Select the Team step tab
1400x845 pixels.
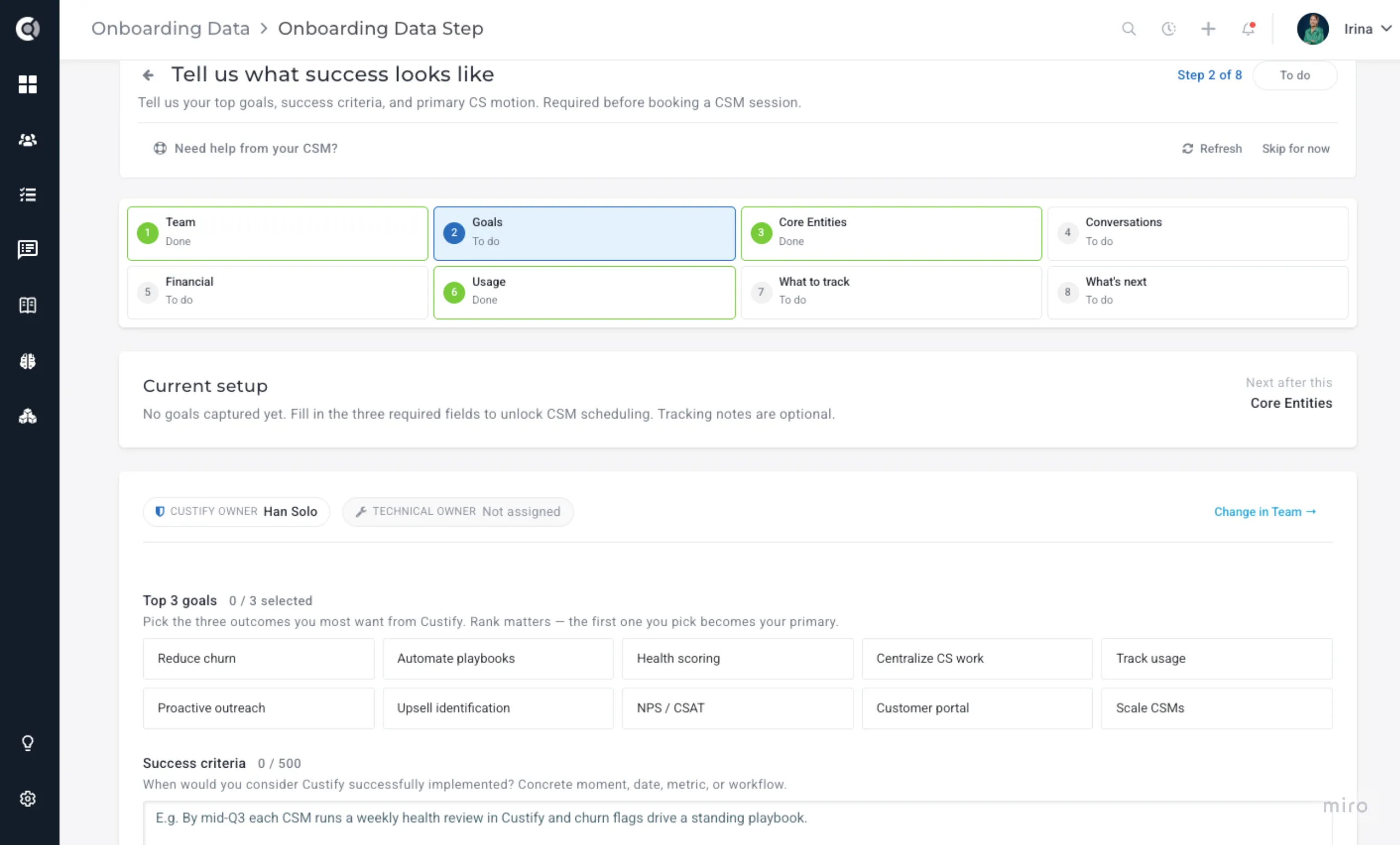click(277, 233)
